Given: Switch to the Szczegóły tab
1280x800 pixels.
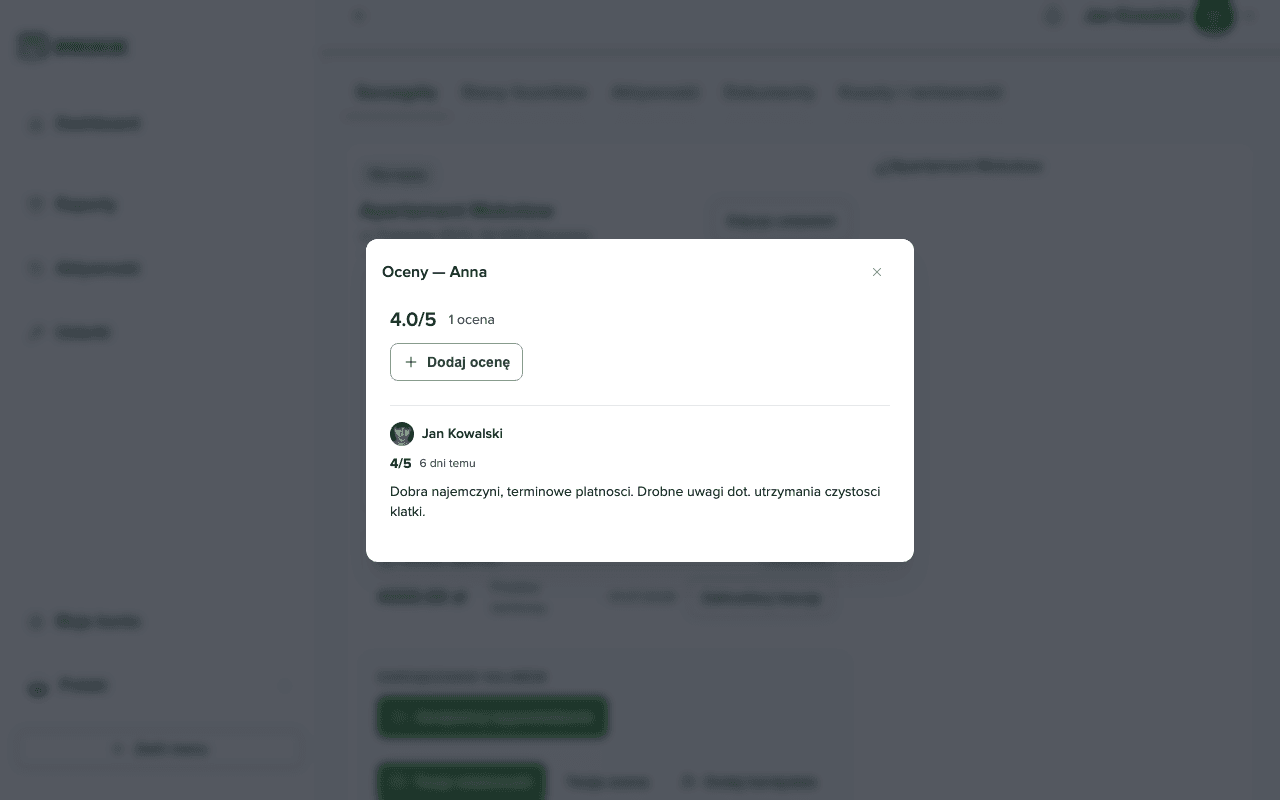Looking at the screenshot, I should pyautogui.click(x=396, y=93).
